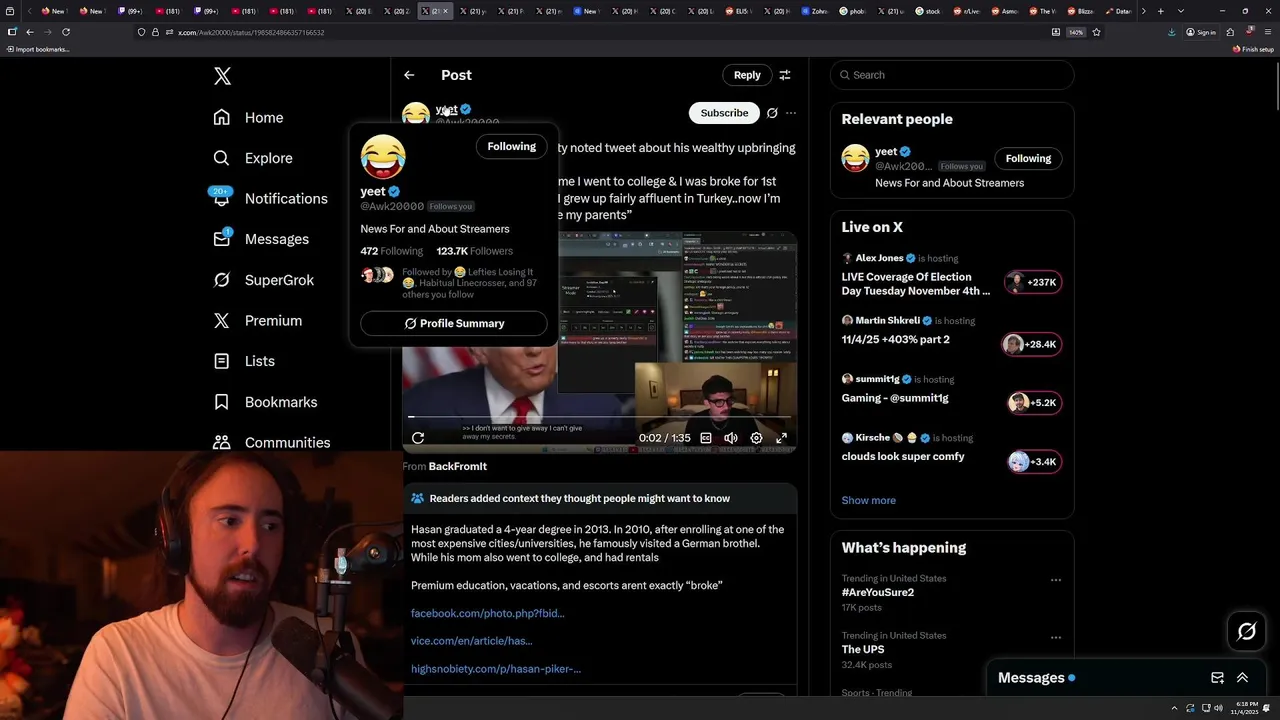The width and height of the screenshot is (1280, 720).
Task: Mute the video with the speaker icon
Action: point(731,438)
